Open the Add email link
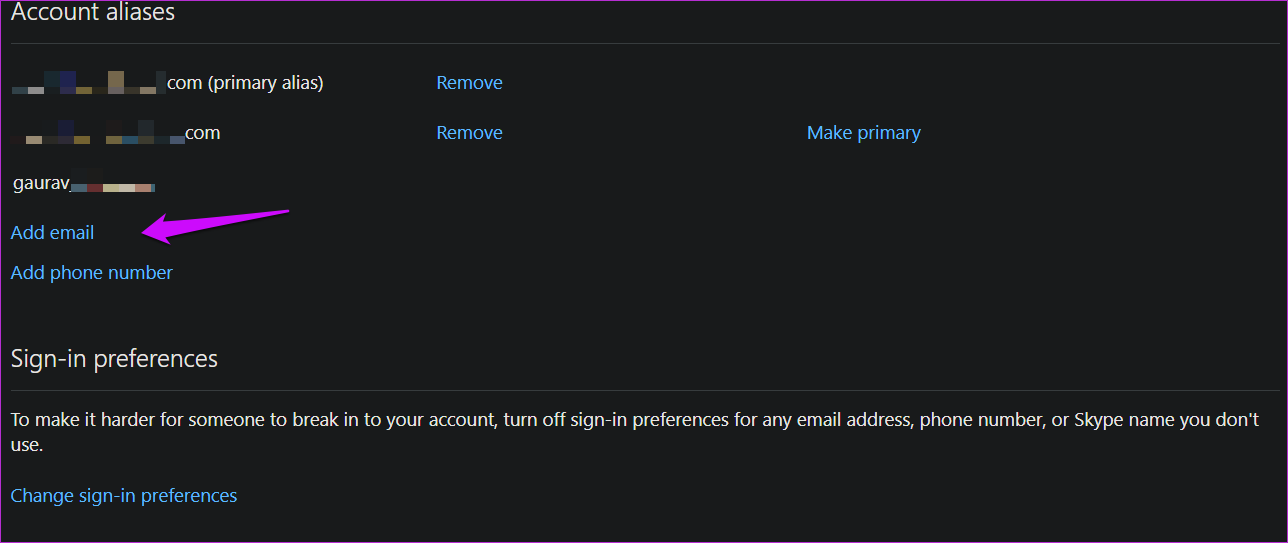The height and width of the screenshot is (543, 1288). click(52, 233)
